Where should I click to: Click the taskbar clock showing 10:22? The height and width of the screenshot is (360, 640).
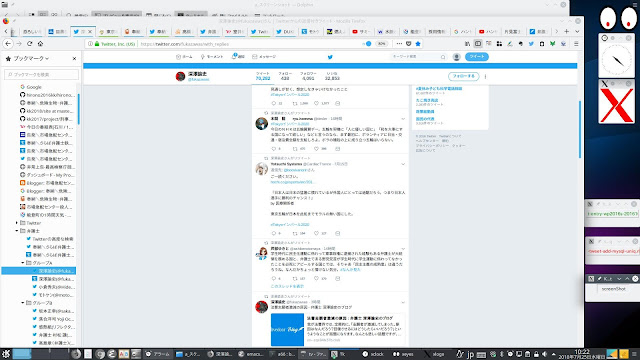(x=582, y=354)
